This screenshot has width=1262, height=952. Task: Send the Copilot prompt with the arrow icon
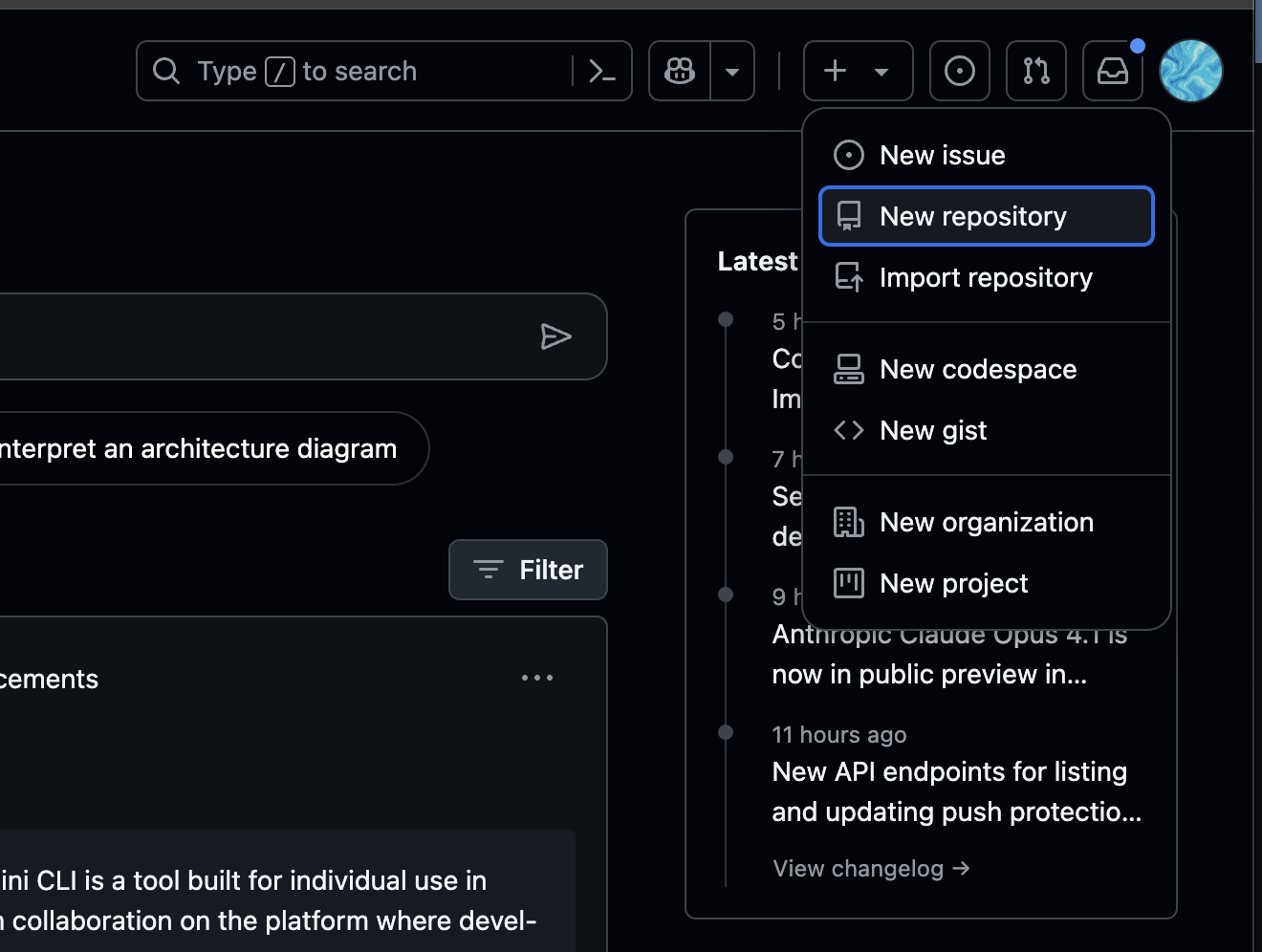coord(557,336)
